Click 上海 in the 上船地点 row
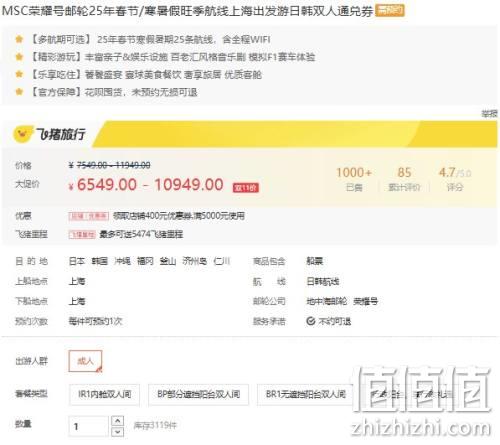The image size is (500, 445). pos(77,281)
